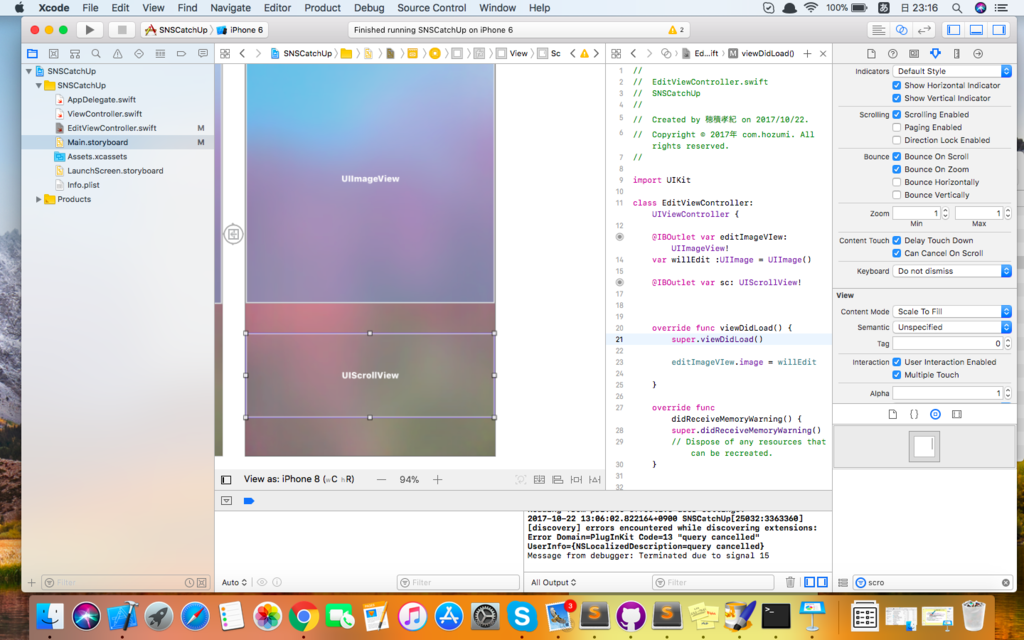Click the Alpha value field
Image resolution: width=1024 pixels, height=640 pixels.
point(948,393)
